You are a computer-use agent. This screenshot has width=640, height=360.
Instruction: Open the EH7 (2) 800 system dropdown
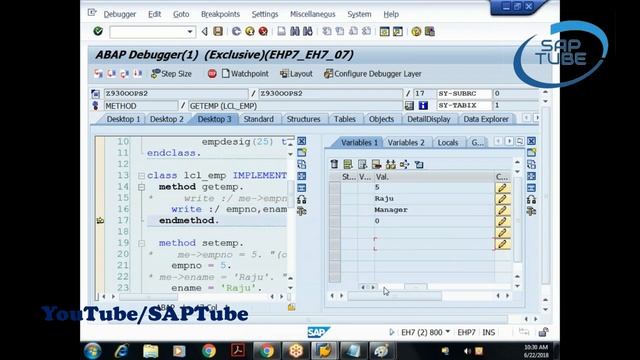click(x=448, y=332)
